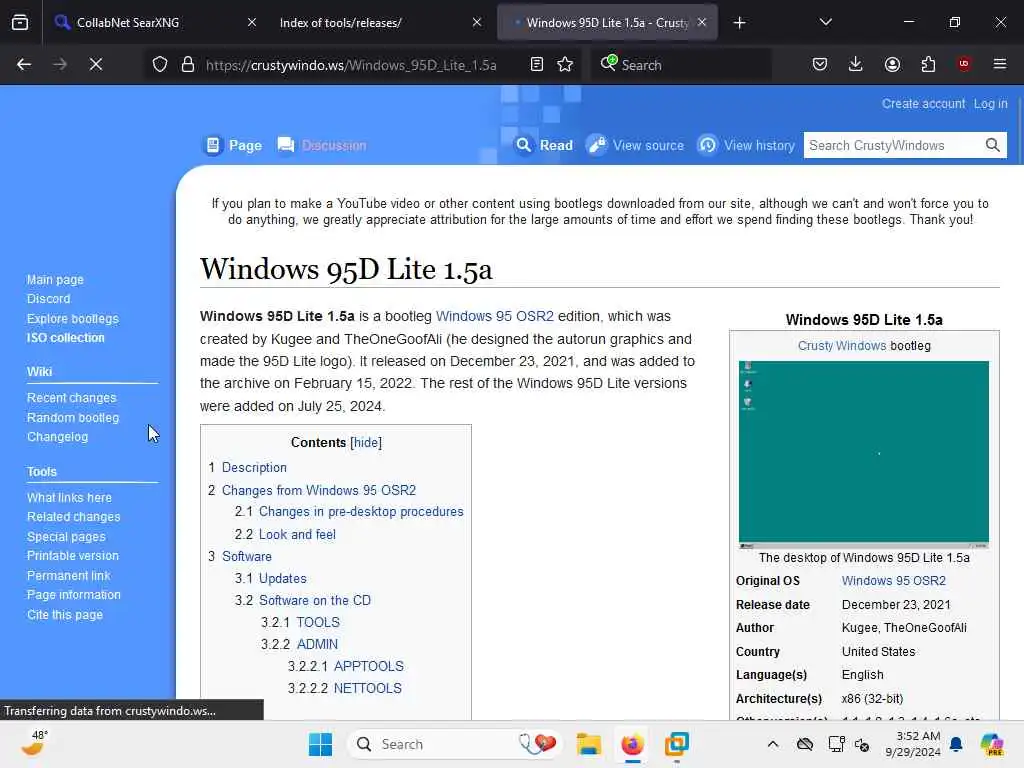Open a Random bootleg
The width and height of the screenshot is (1024, 768).
[x=72, y=417]
